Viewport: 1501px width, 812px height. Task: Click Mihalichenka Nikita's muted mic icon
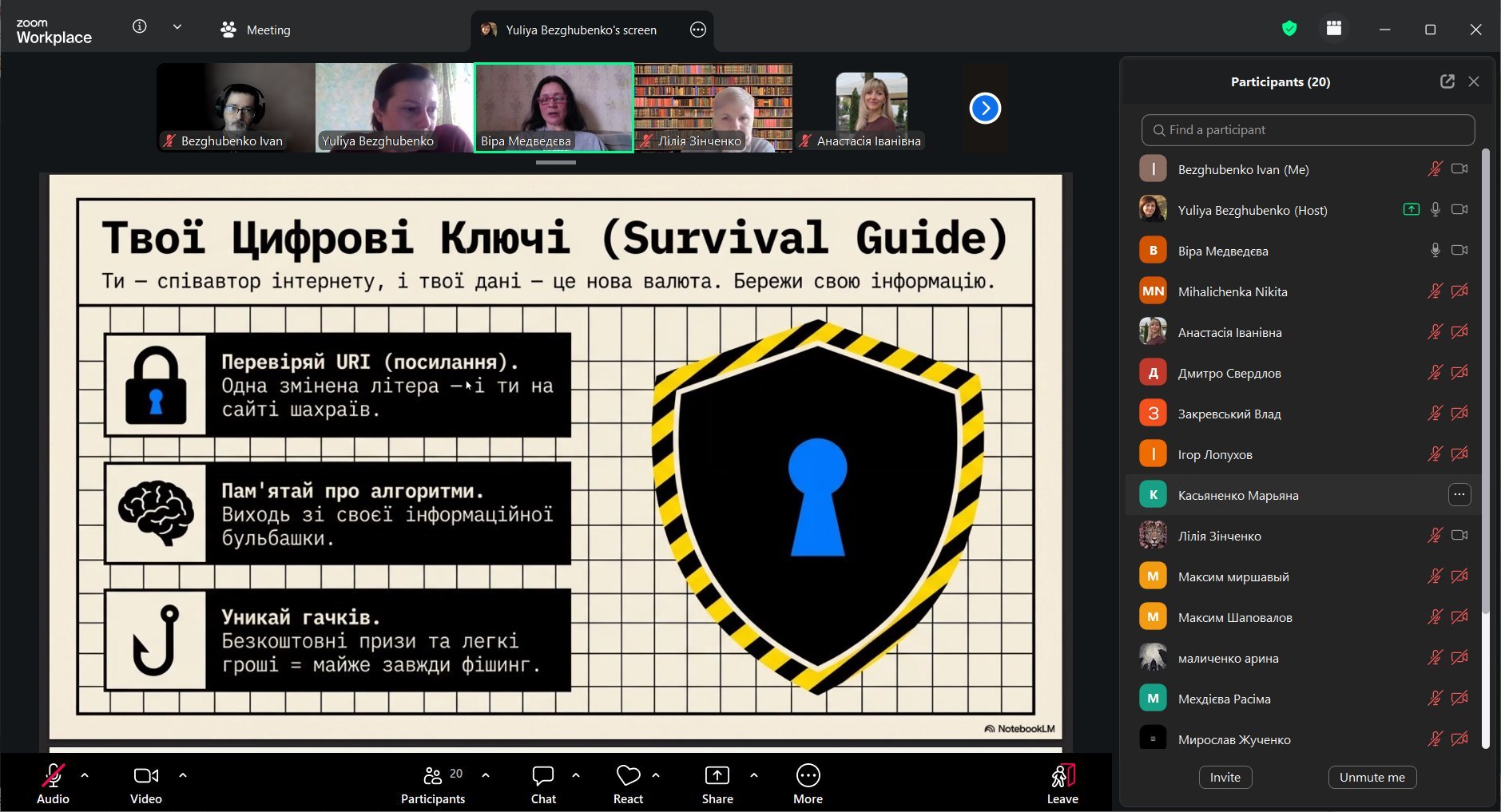click(1435, 291)
